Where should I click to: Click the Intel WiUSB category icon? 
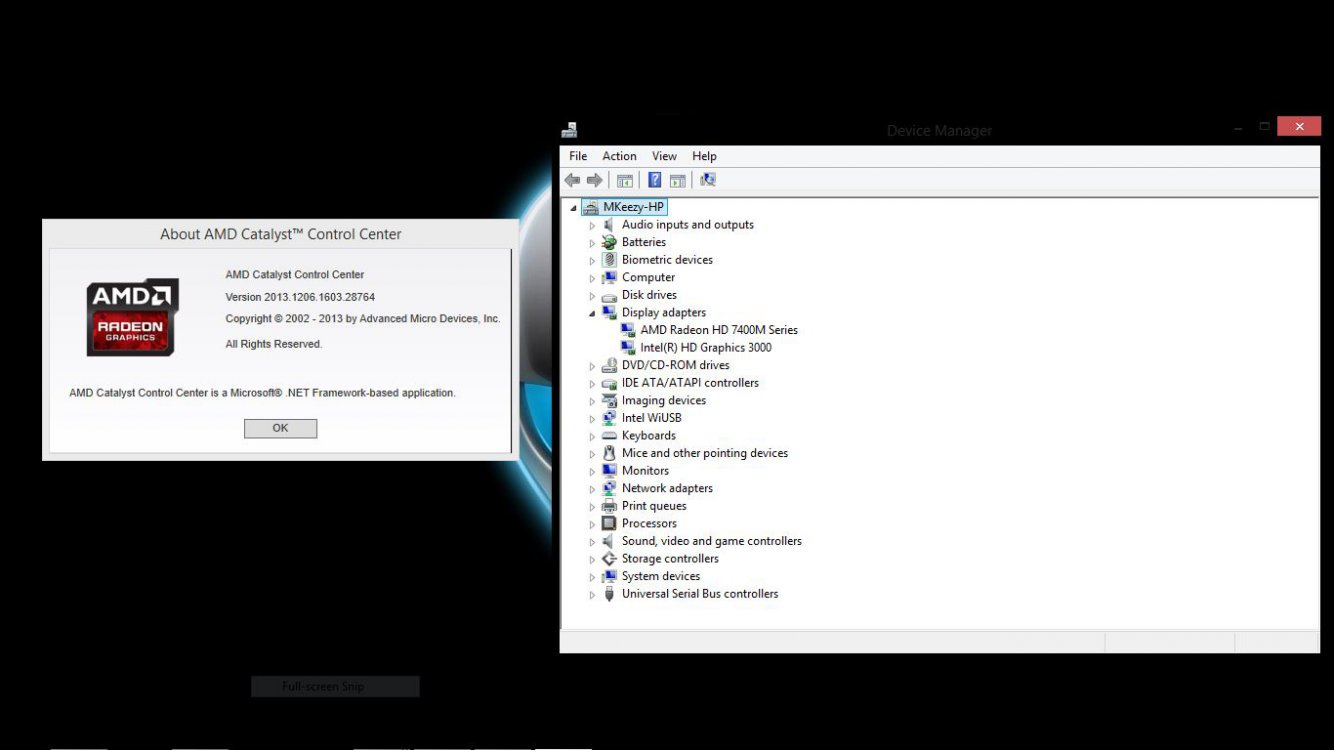(609, 418)
